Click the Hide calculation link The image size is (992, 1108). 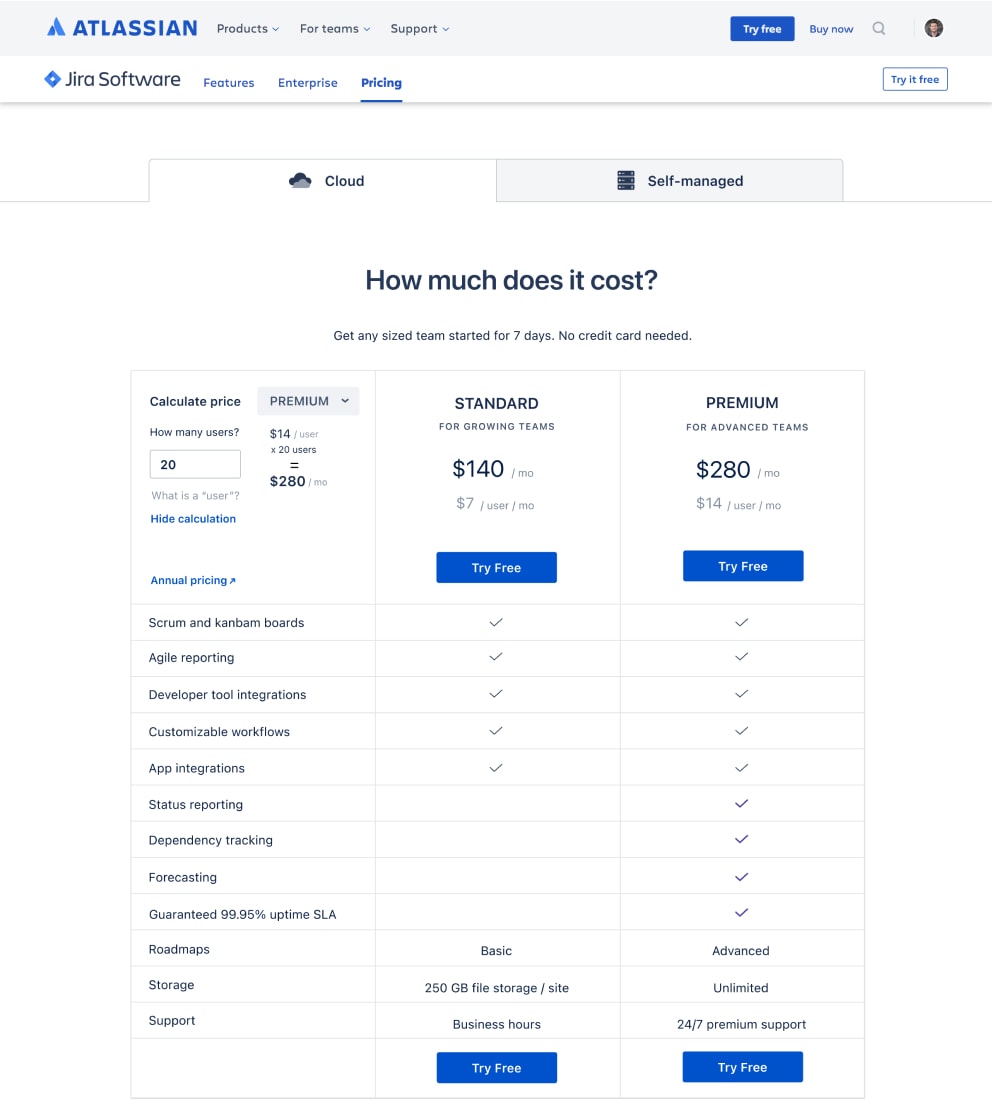193,518
